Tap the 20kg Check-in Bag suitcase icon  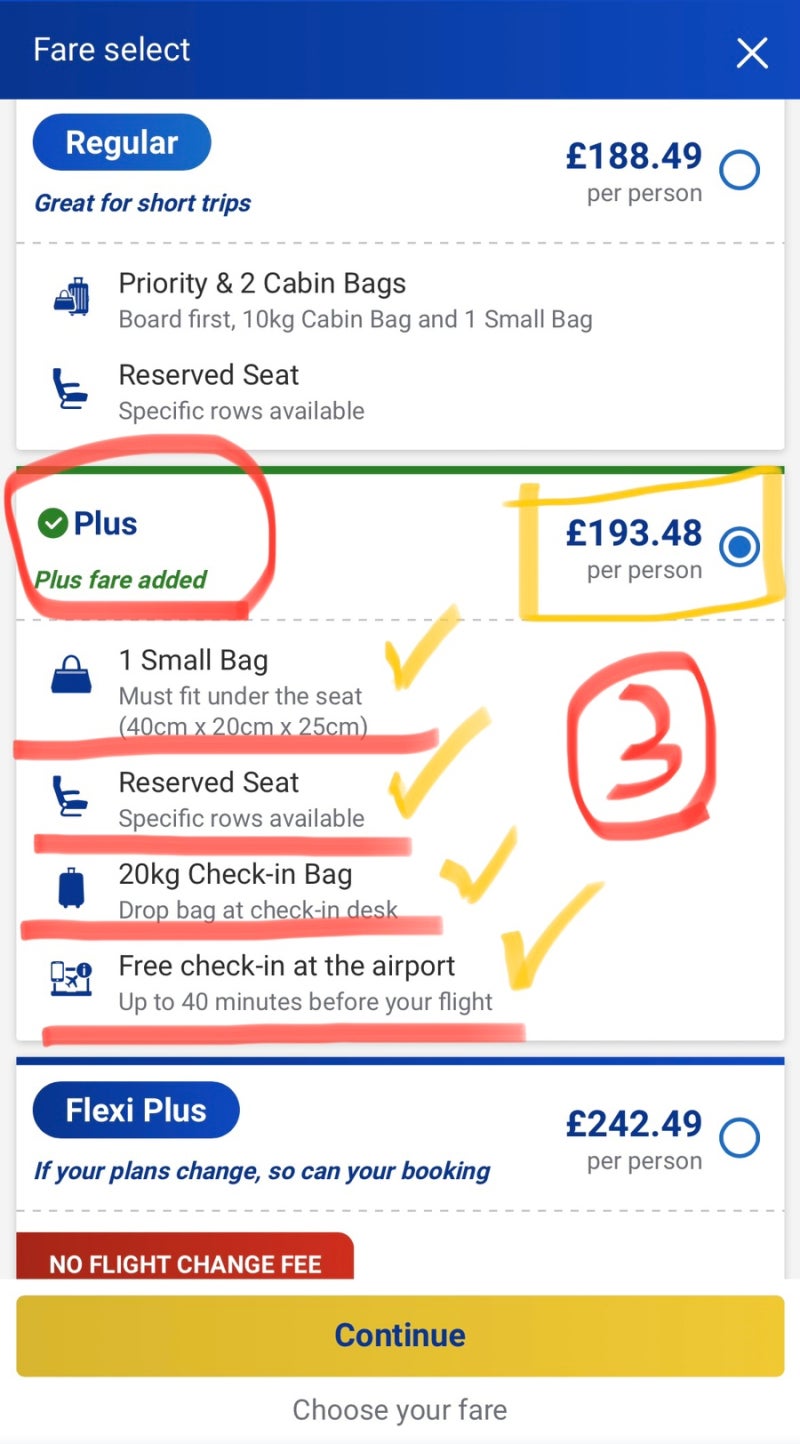(x=72, y=888)
